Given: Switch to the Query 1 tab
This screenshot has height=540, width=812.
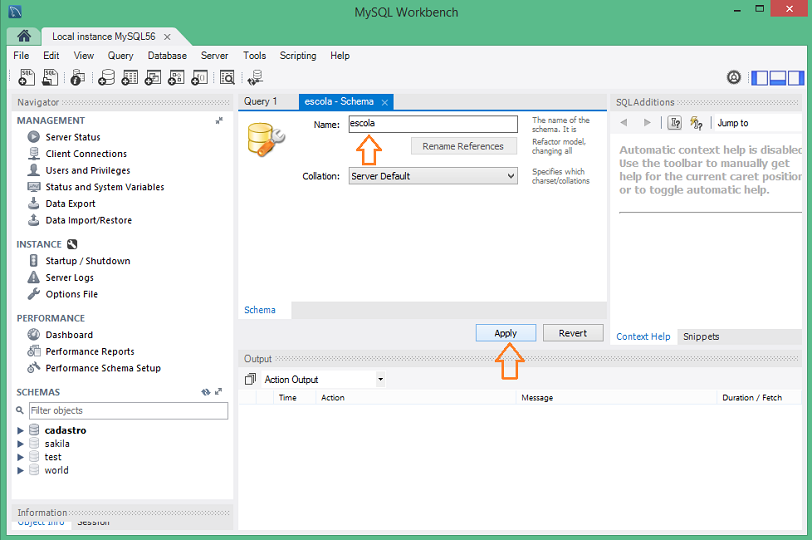Looking at the screenshot, I should [x=261, y=102].
